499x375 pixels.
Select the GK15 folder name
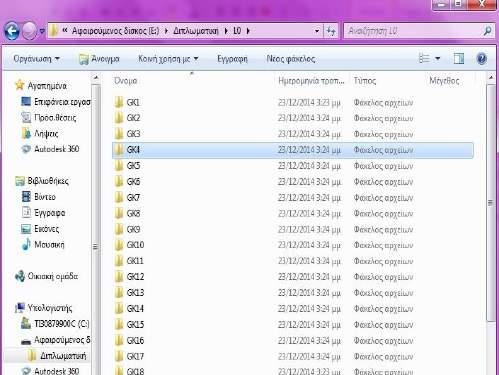tap(135, 325)
